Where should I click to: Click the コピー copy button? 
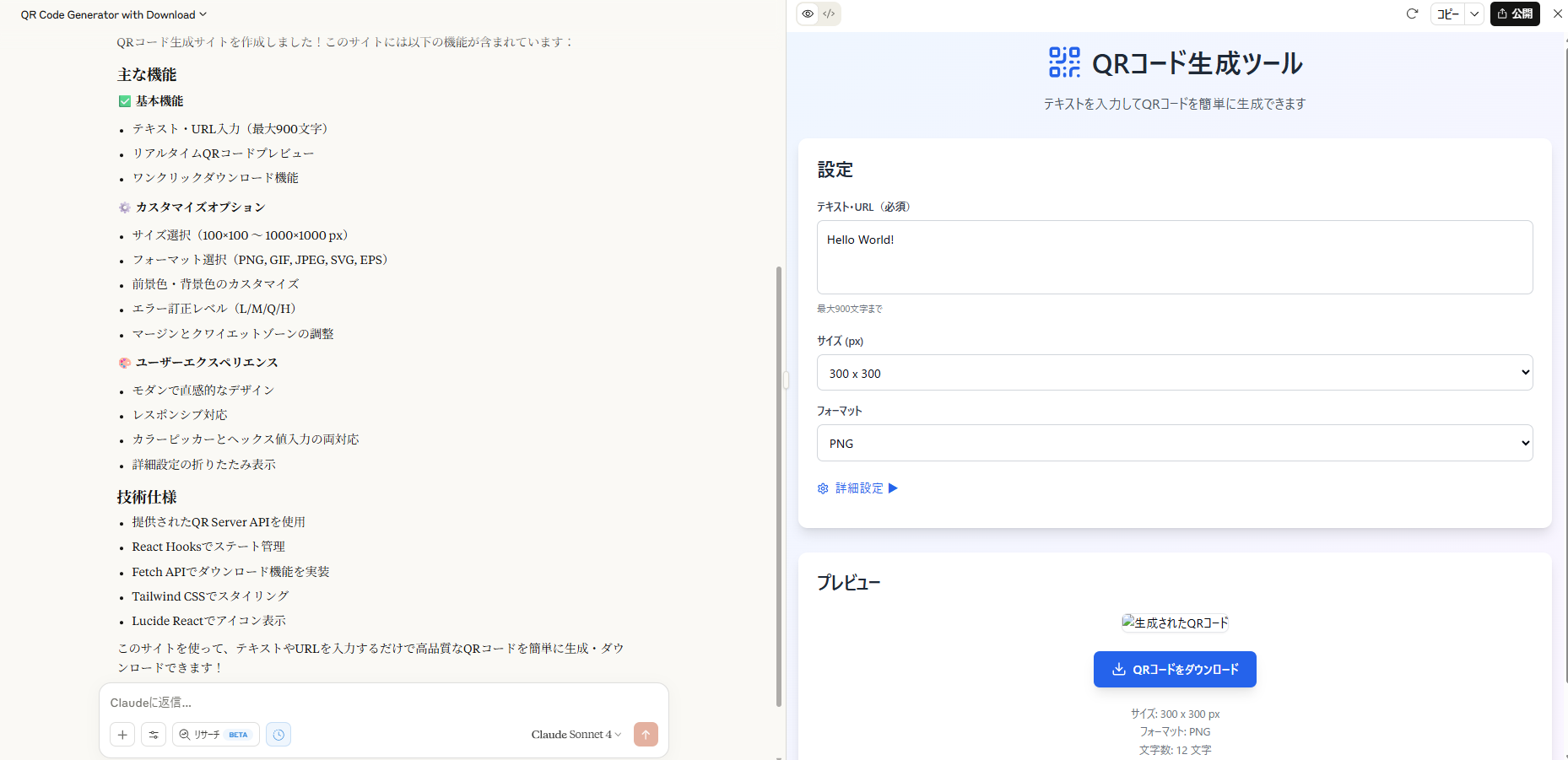point(1448,13)
